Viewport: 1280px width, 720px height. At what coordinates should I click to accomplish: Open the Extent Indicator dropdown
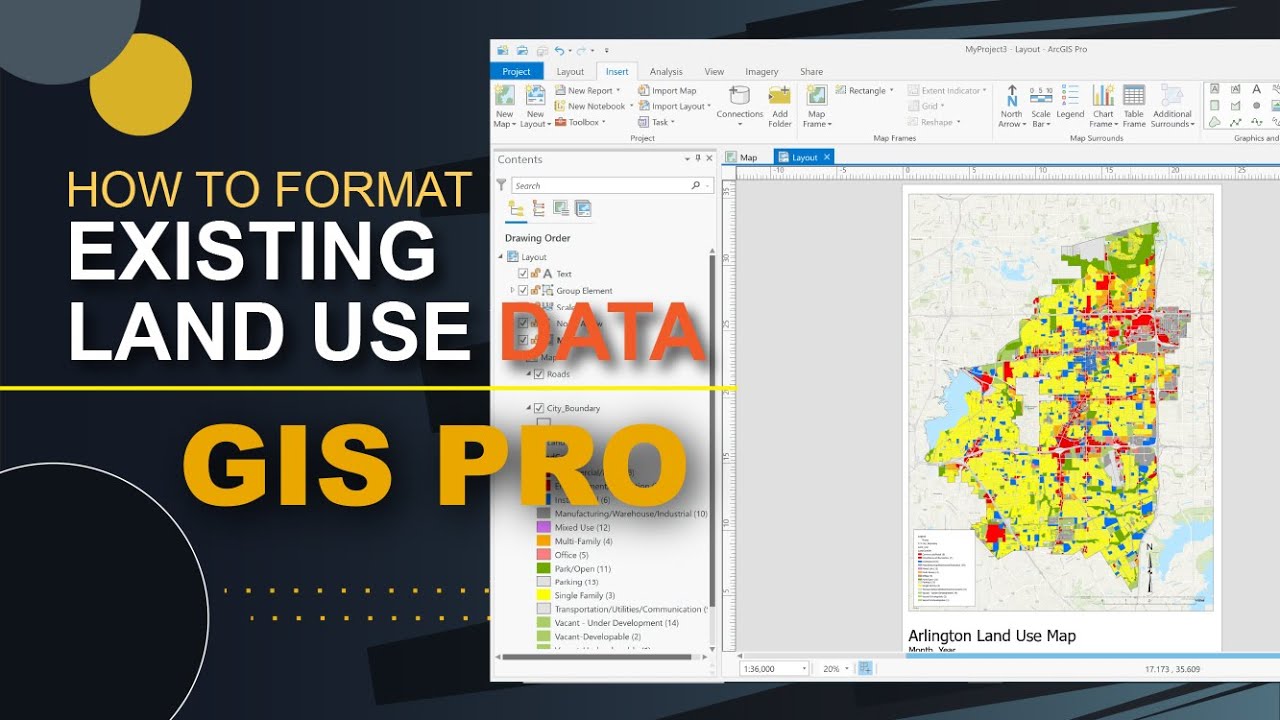(x=950, y=91)
